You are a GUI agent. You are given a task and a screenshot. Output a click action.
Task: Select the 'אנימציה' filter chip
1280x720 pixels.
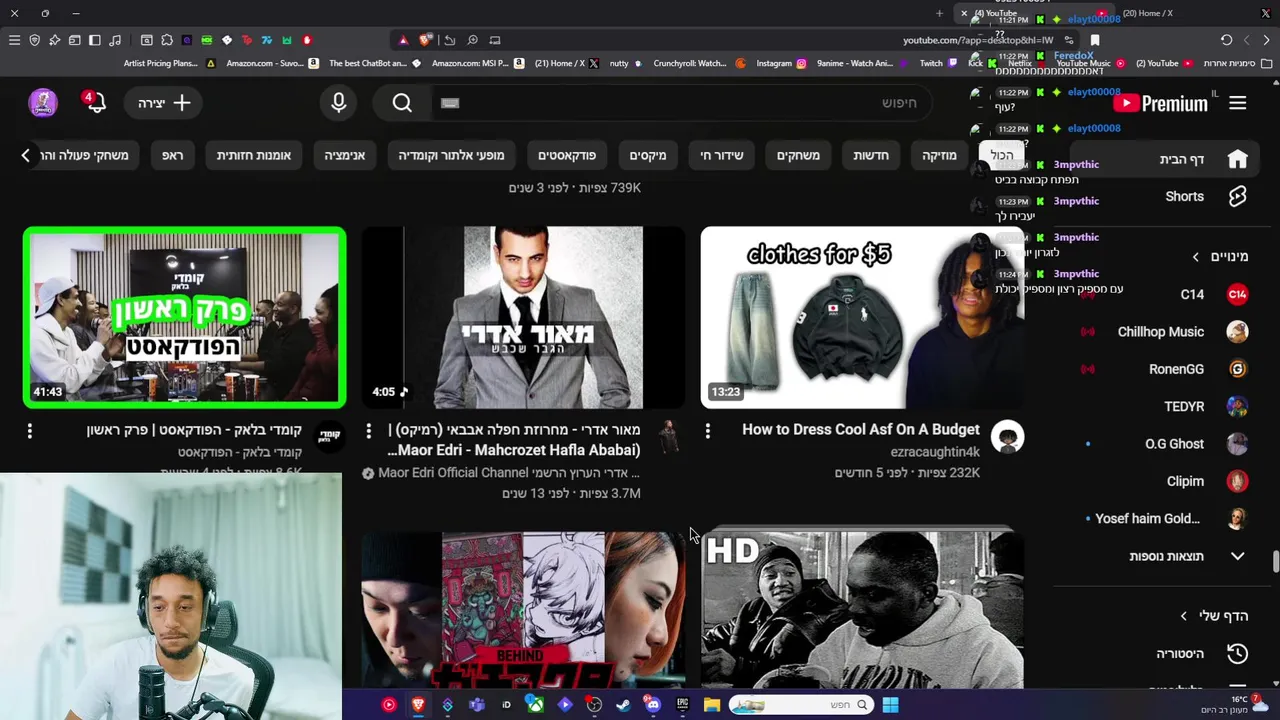click(344, 155)
